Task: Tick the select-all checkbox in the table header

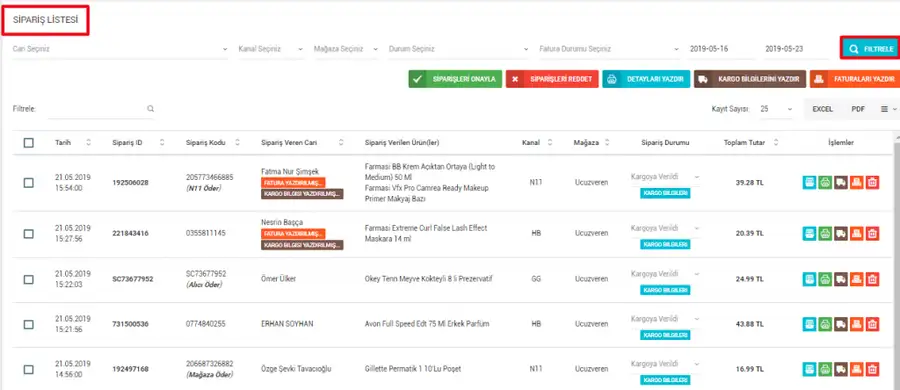Action: pyautogui.click(x=29, y=143)
